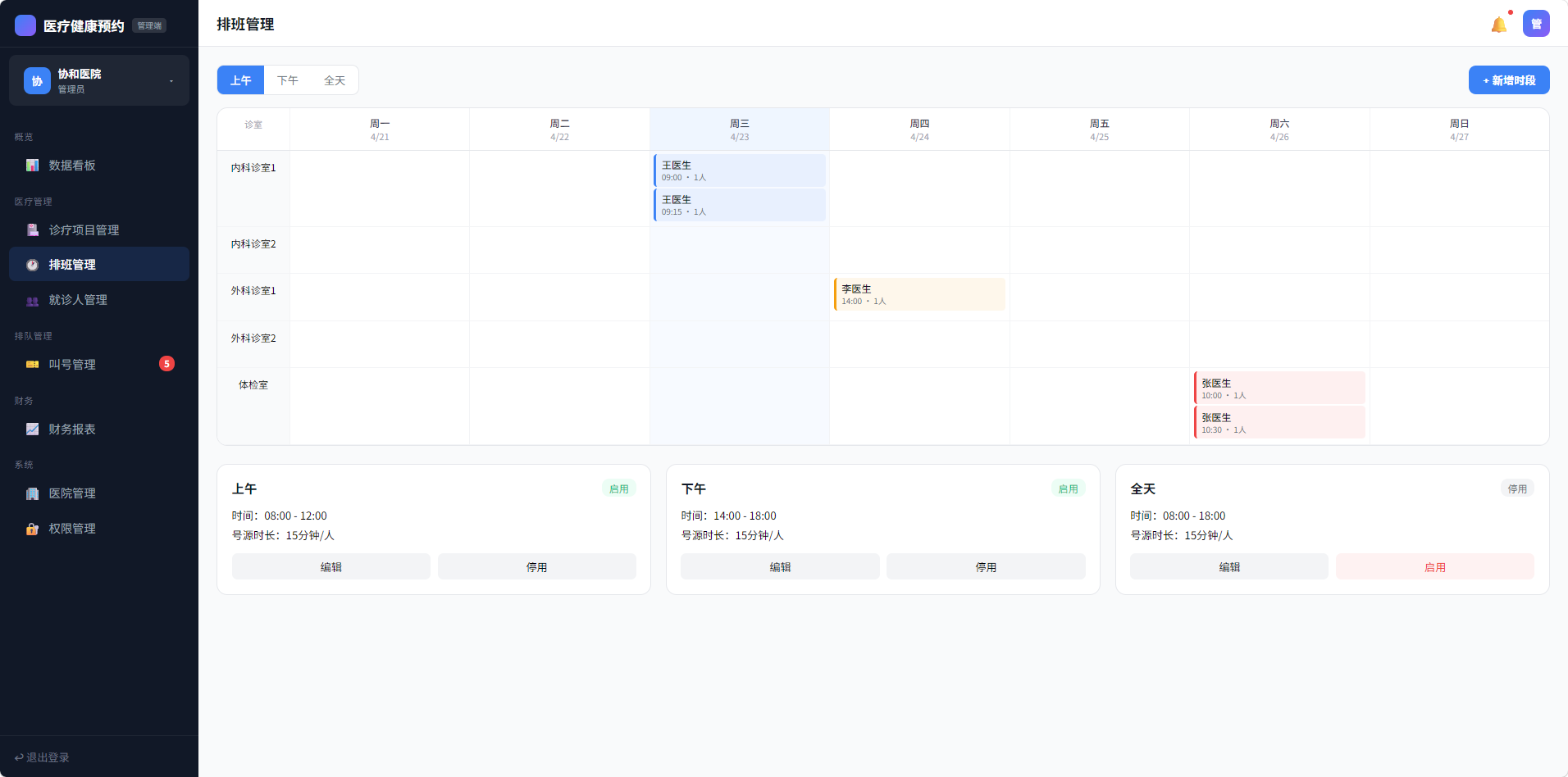Open the user avatar menu
Image resolution: width=1568 pixels, height=777 pixels.
click(x=1536, y=24)
